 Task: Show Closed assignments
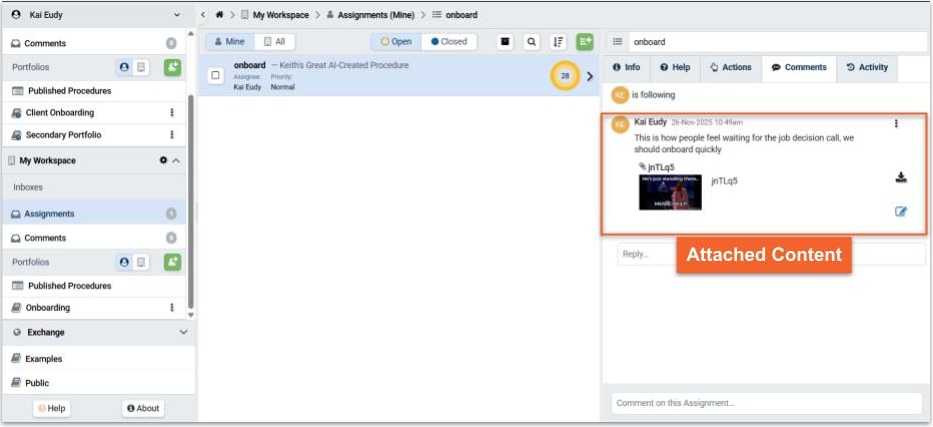(x=449, y=42)
